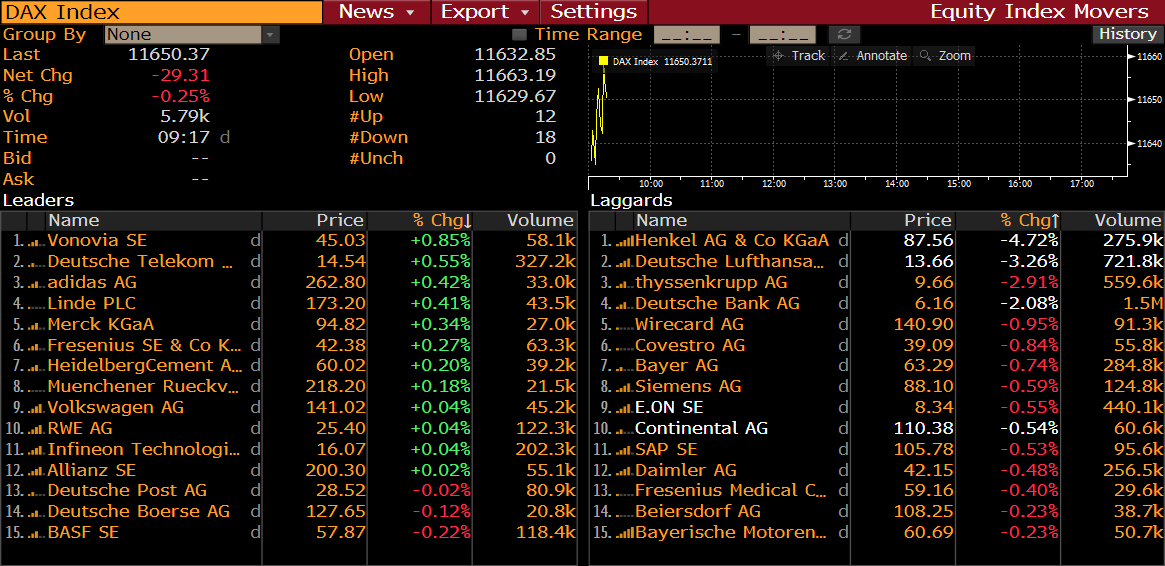1165x566 pixels.
Task: Click the mini bar icon beside Henkel AG
Action: coord(625,241)
